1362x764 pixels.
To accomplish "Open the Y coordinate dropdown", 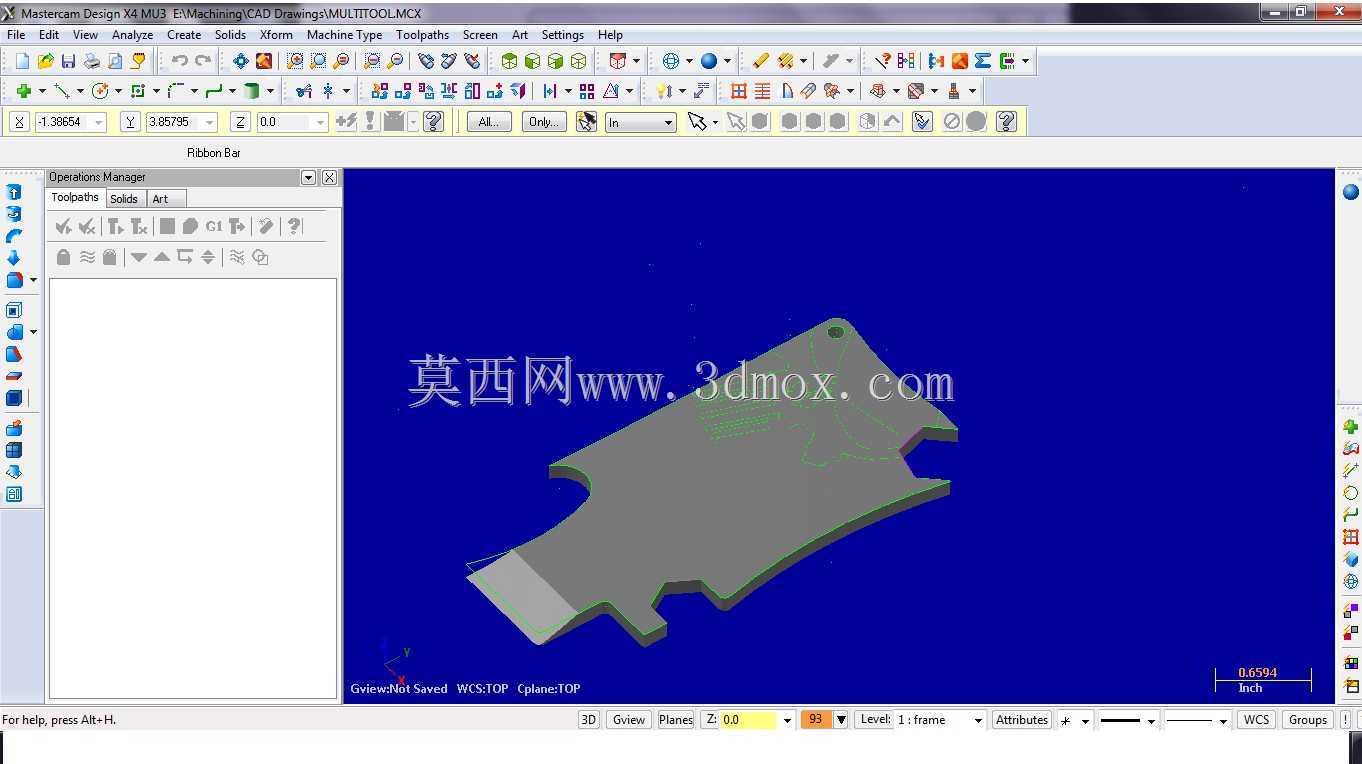I will click(209, 122).
